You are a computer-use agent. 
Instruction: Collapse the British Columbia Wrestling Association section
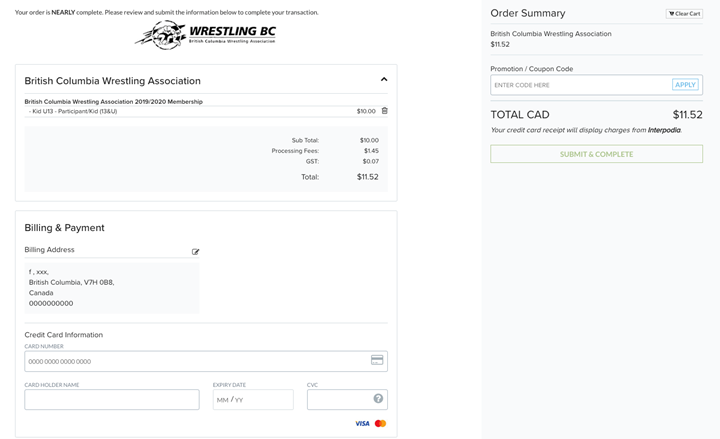coord(384,80)
